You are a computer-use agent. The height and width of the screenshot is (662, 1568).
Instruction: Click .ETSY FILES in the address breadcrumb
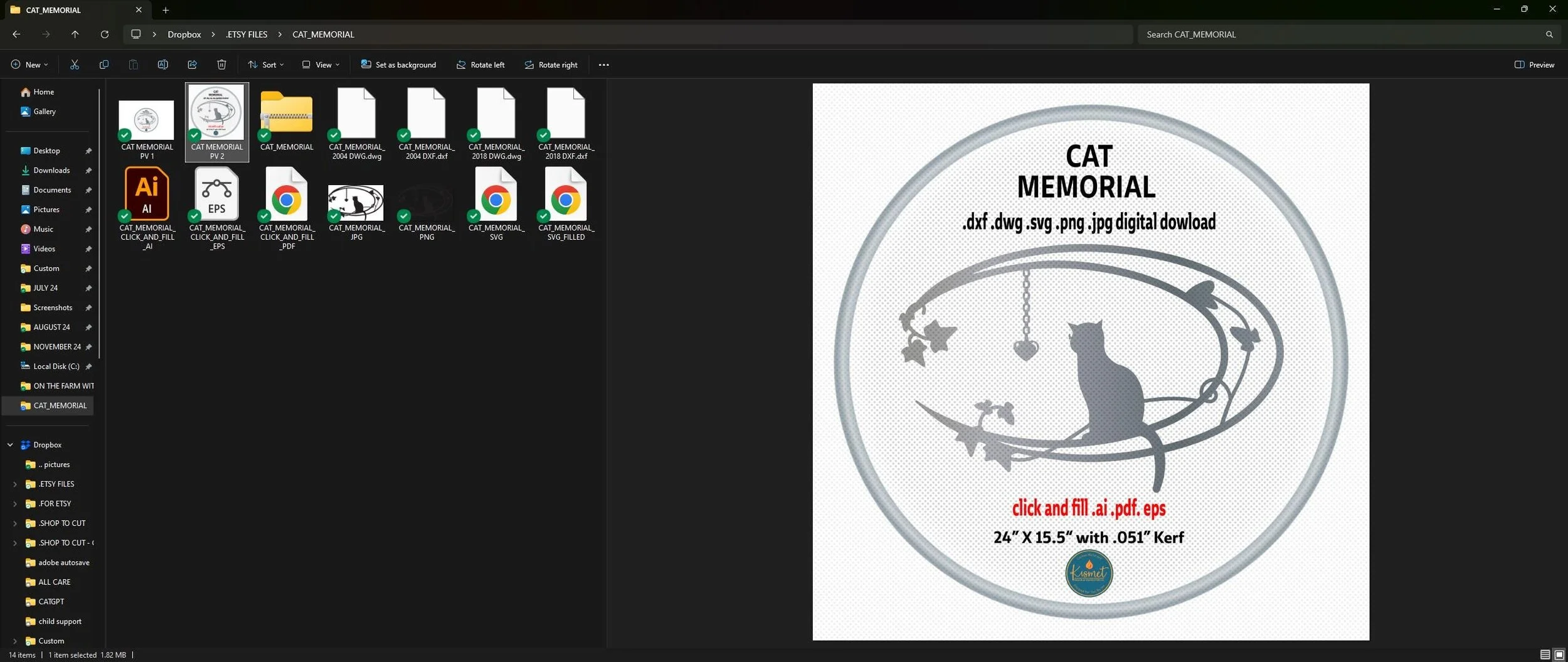246,35
